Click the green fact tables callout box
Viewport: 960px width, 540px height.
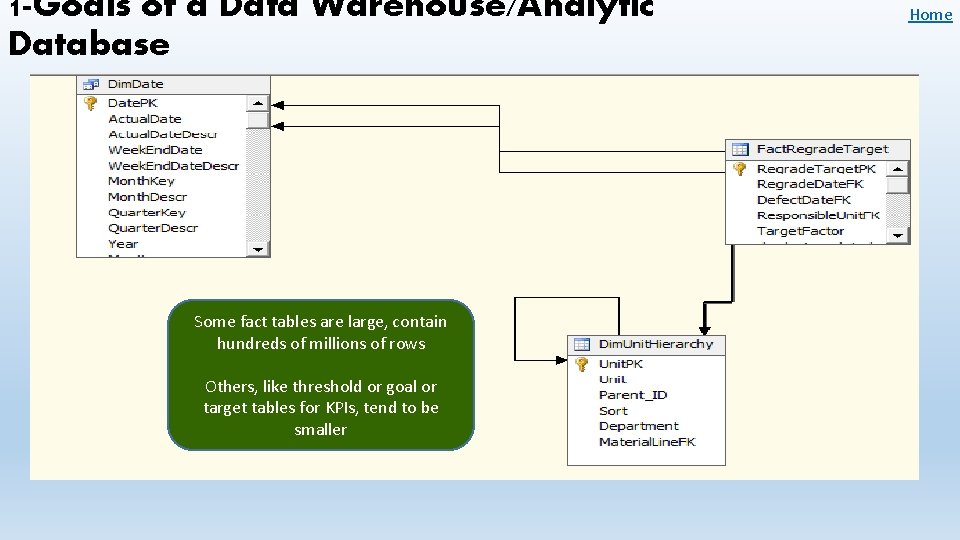321,375
